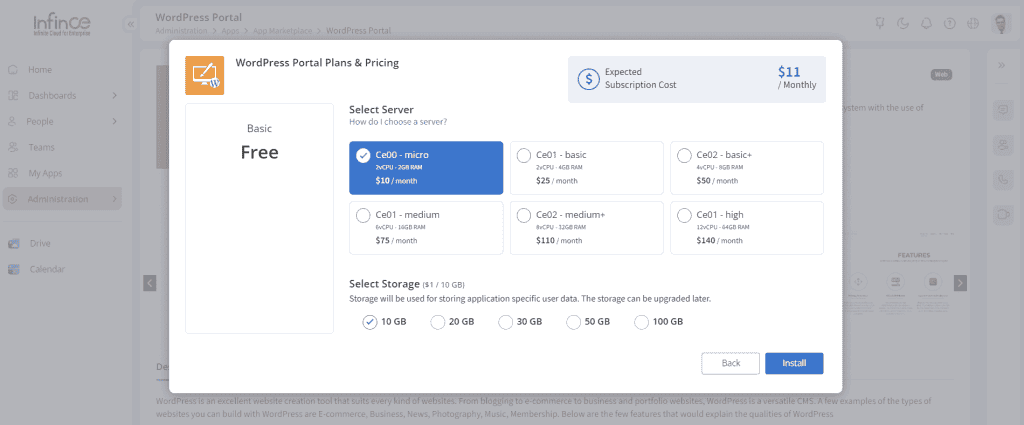The height and width of the screenshot is (425, 1024).
Task: Click the Calendar sidebar icon
Action: (x=14, y=269)
